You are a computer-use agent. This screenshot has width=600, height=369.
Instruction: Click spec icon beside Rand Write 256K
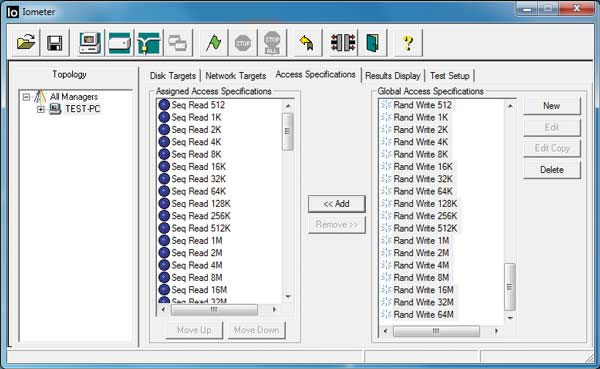pos(386,216)
